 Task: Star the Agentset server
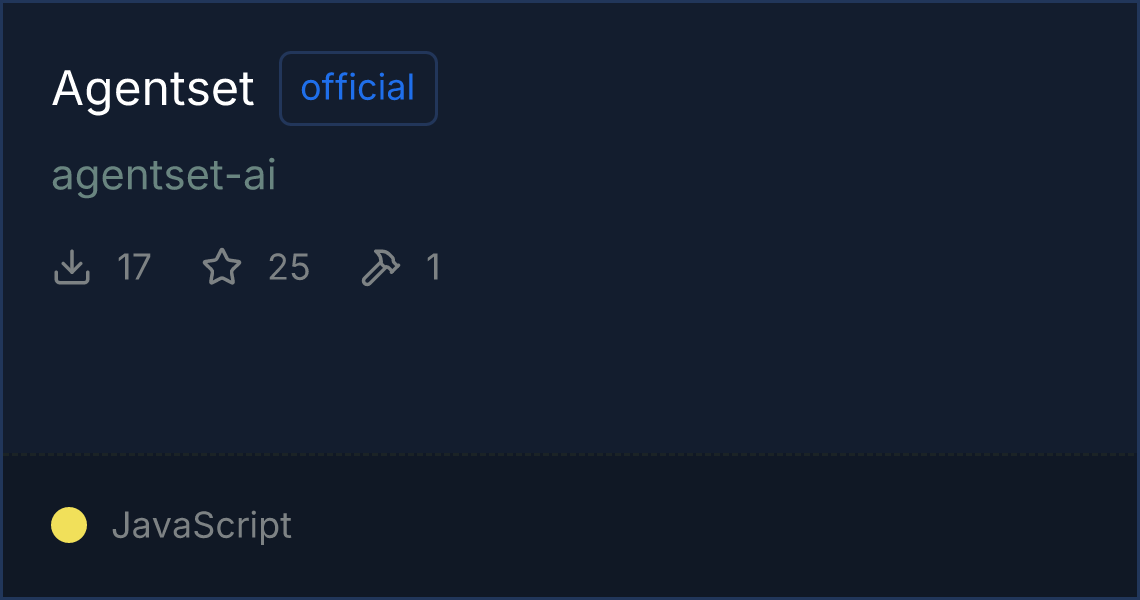[222, 268]
